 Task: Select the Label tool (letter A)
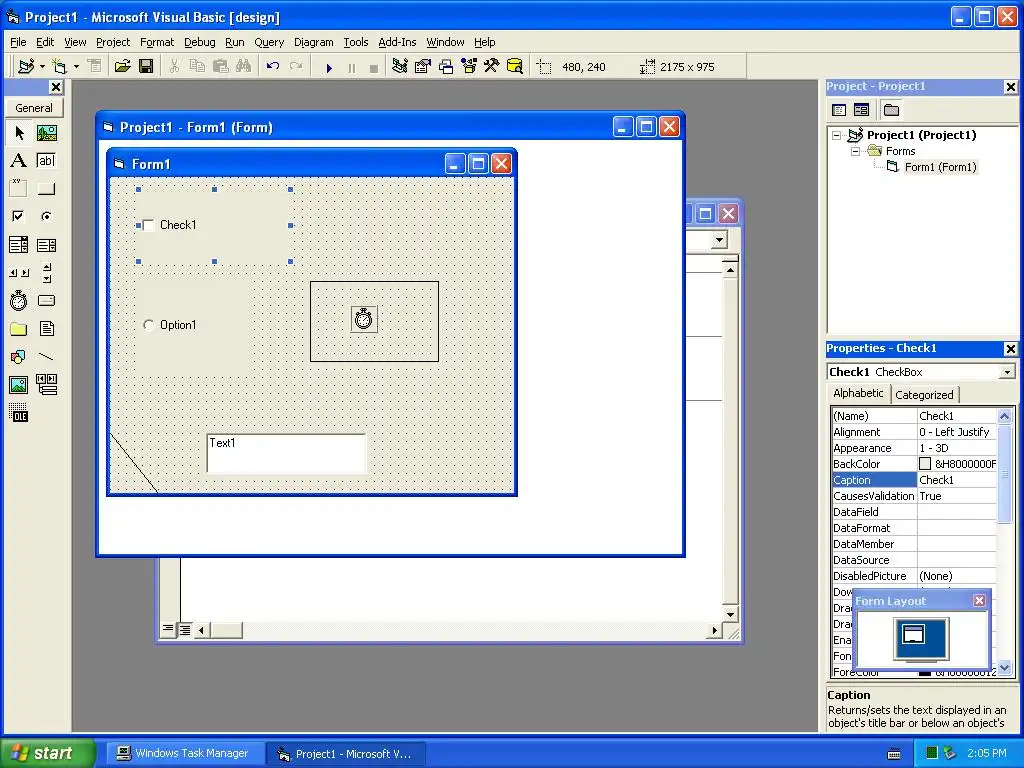coord(19,161)
